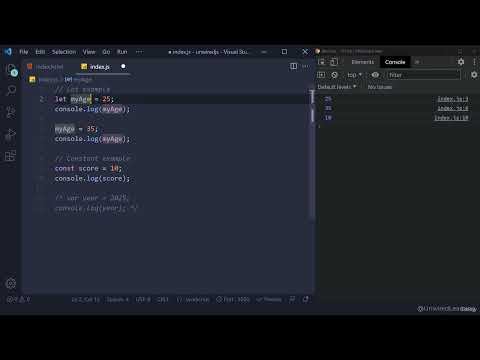Split the editor to the right

click(x=293, y=66)
